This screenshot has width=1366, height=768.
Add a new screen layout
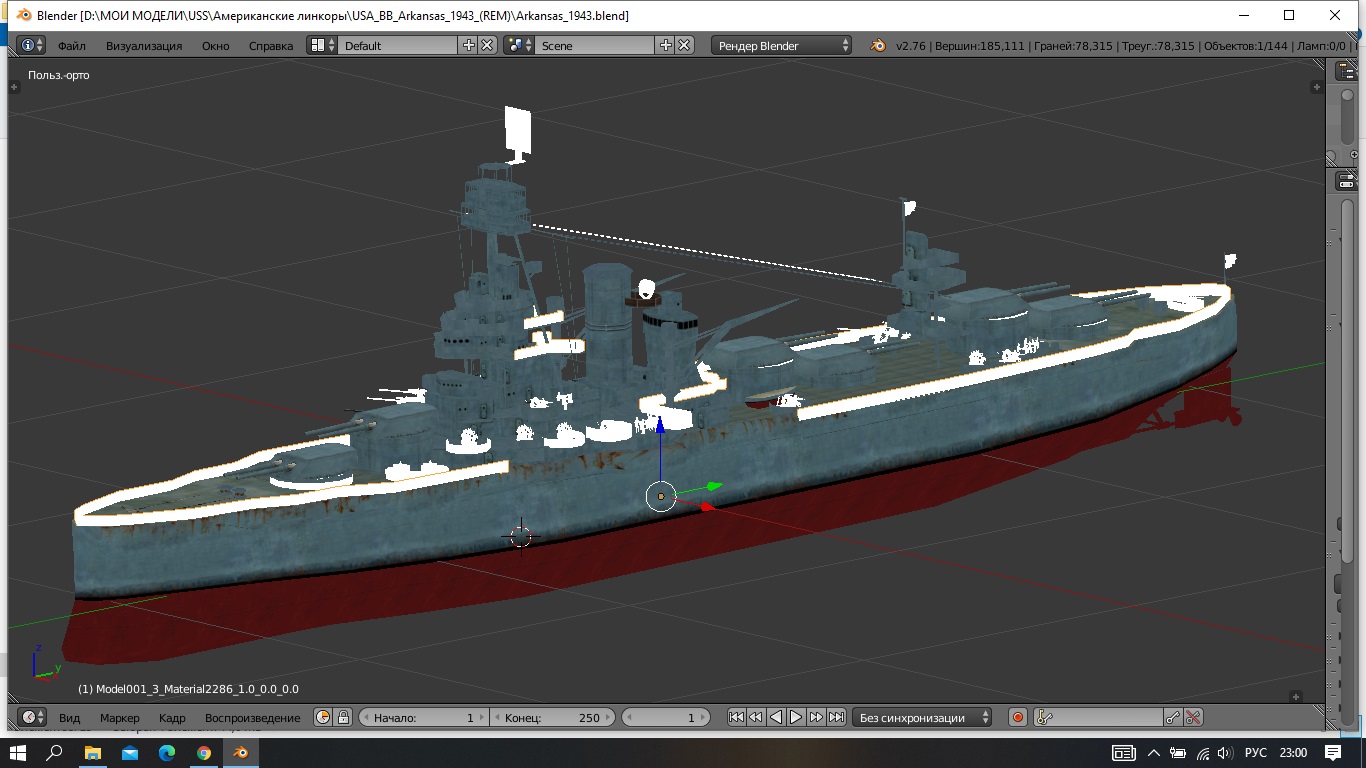[468, 45]
